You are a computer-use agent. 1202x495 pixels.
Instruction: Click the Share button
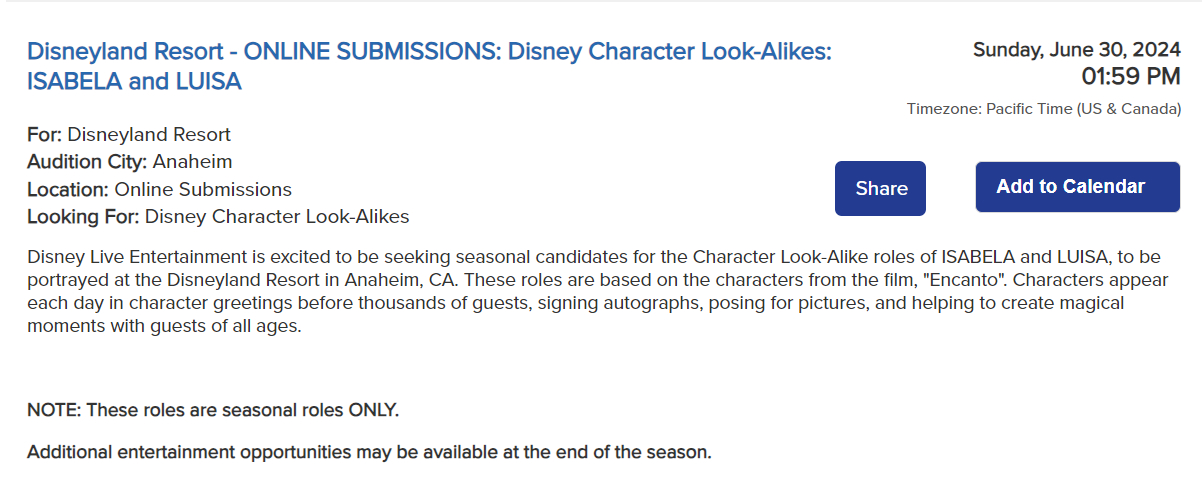[x=880, y=188]
